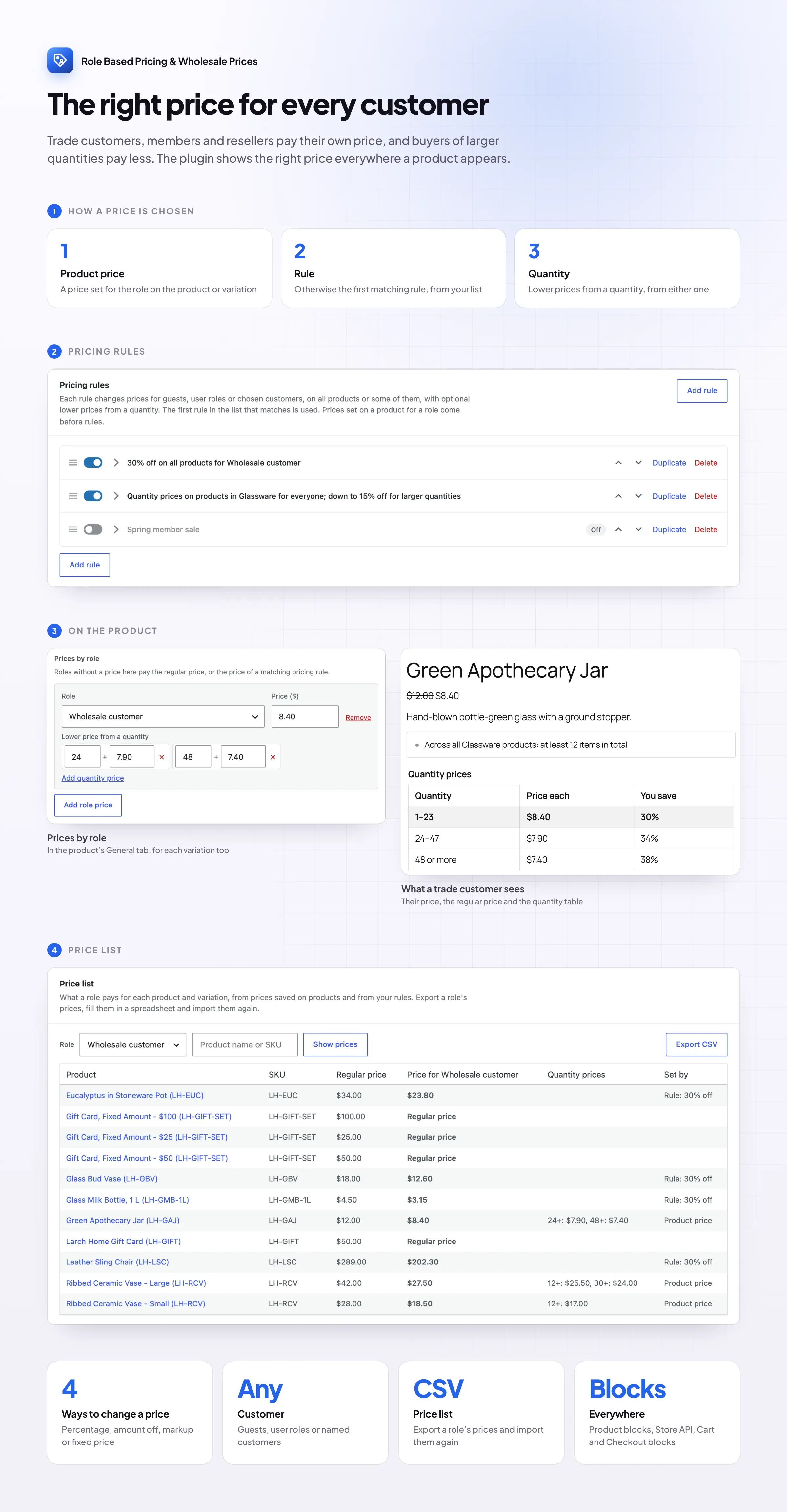Click the Add quantity price link

point(93,778)
